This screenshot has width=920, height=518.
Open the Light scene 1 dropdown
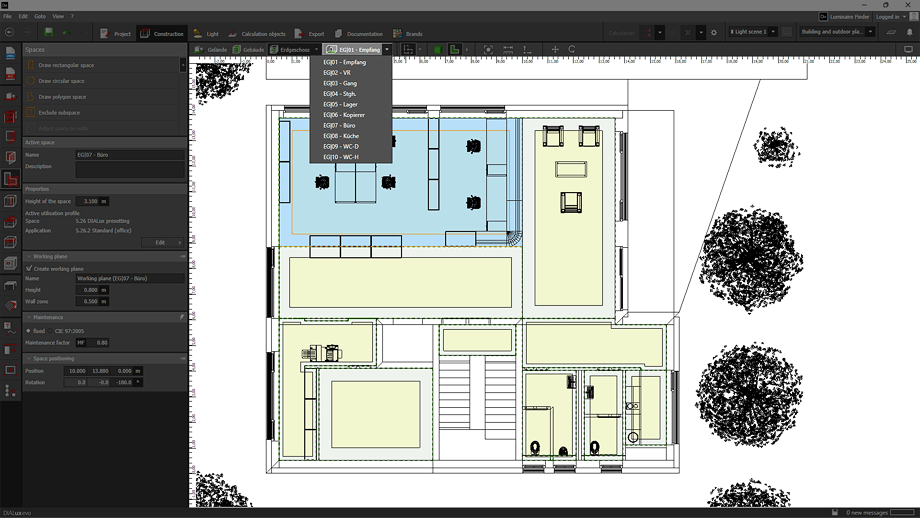tap(753, 32)
